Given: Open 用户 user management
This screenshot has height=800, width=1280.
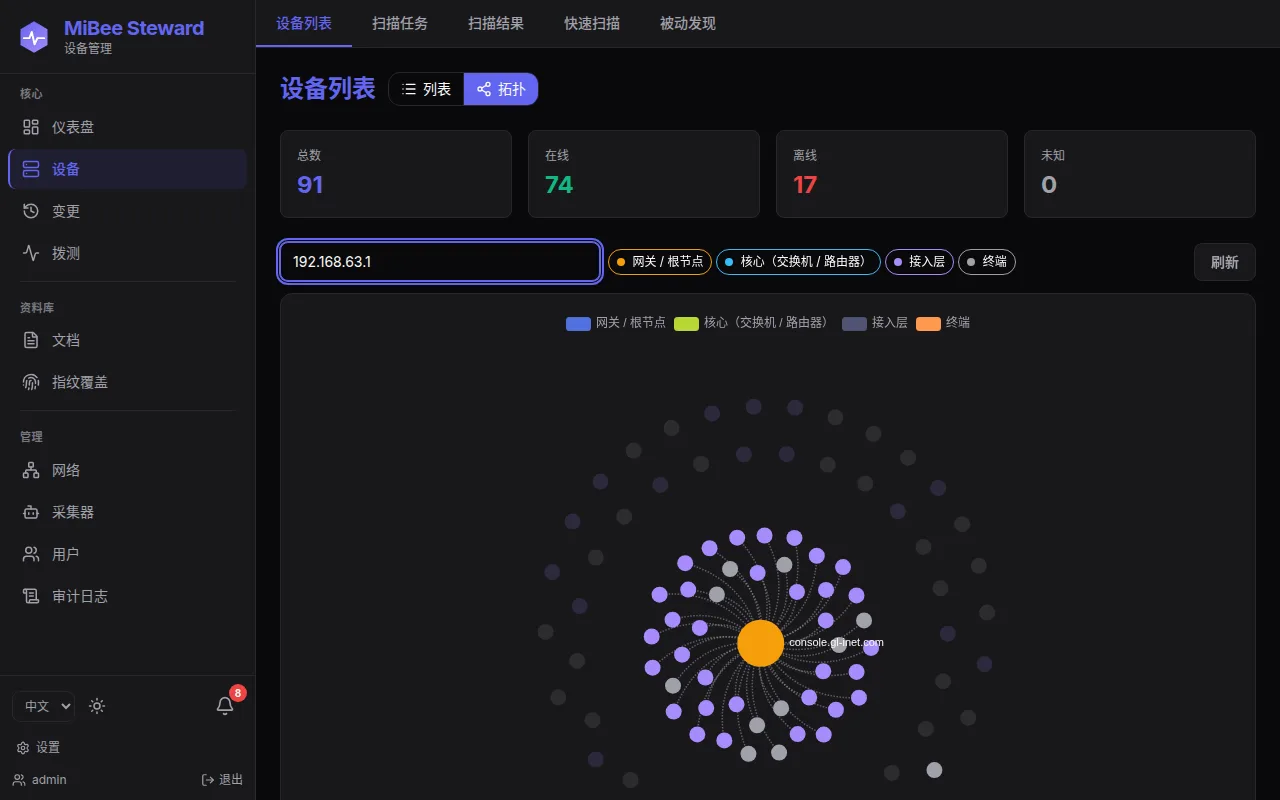Looking at the screenshot, I should 127,554.
